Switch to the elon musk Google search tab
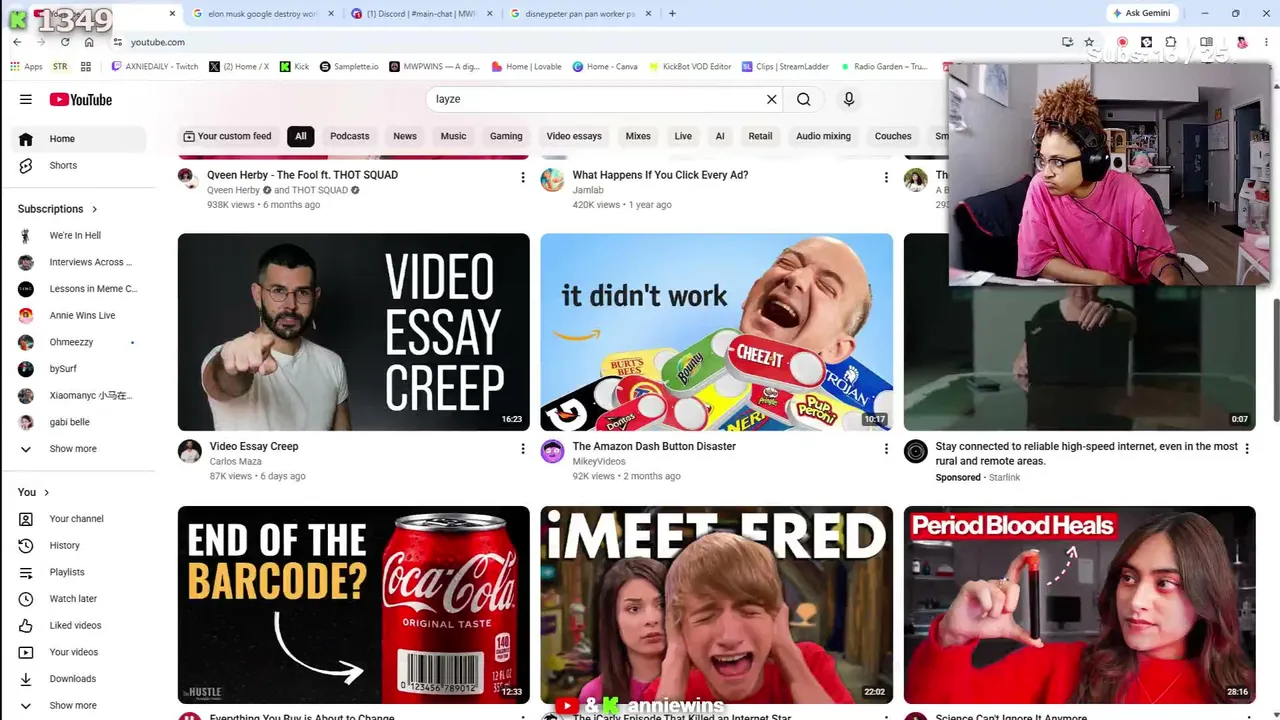Image resolution: width=1280 pixels, height=720 pixels. coord(262,14)
